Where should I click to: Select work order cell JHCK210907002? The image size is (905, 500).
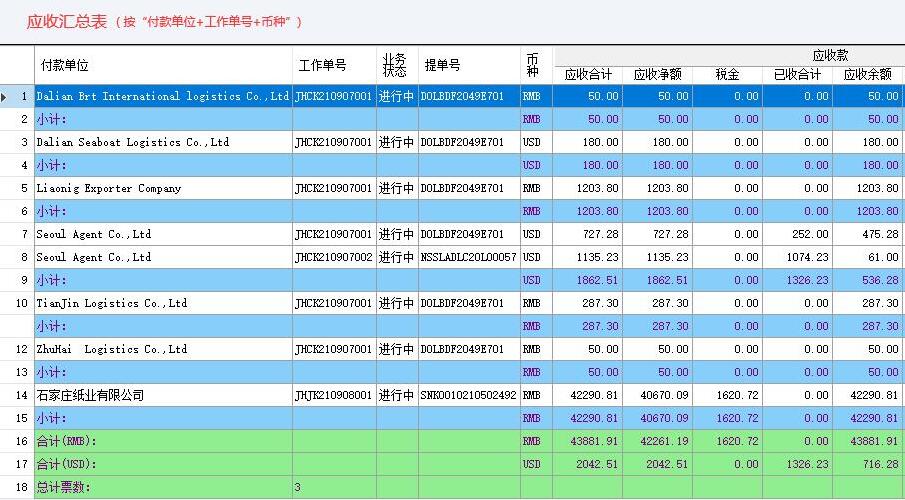pyautogui.click(x=333, y=257)
